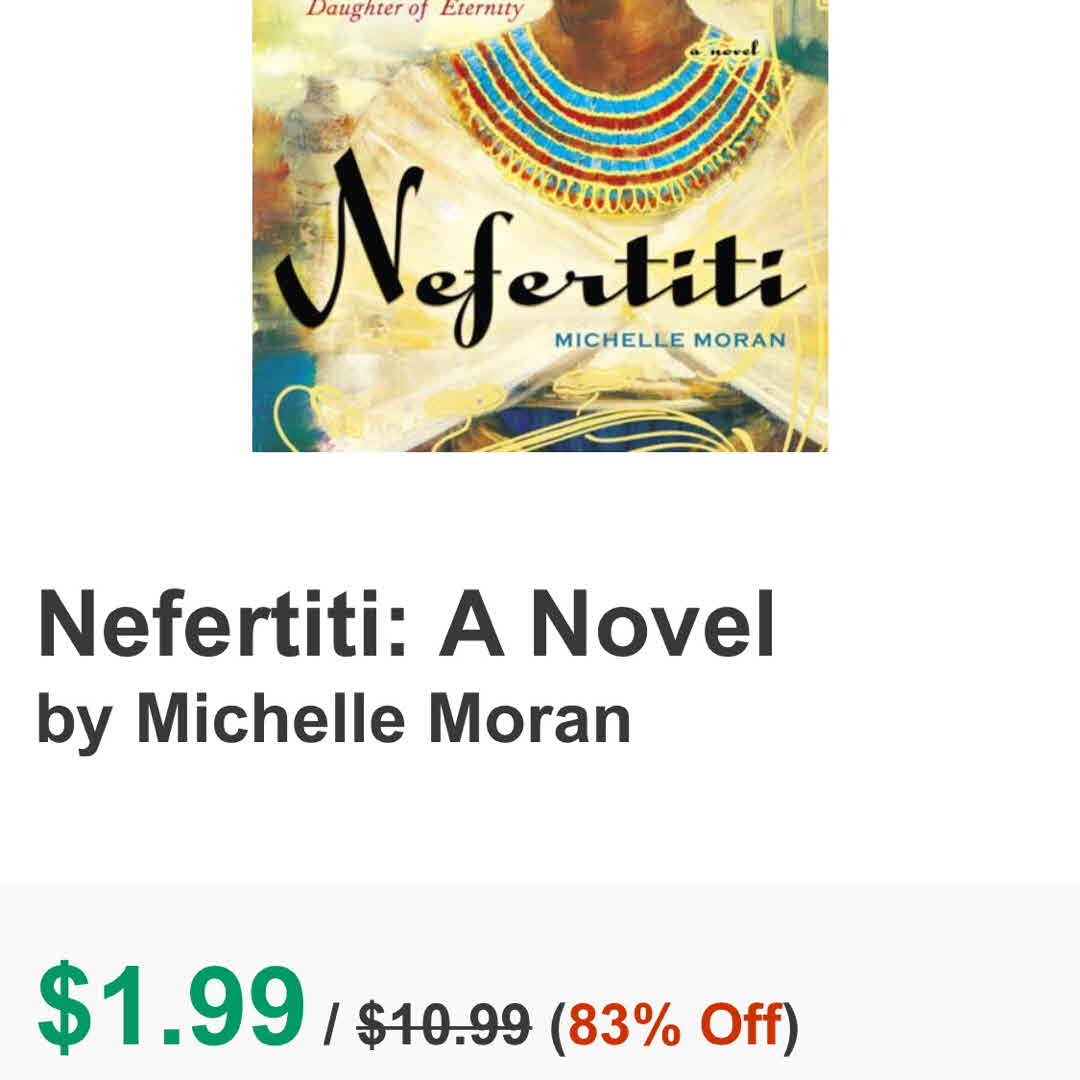Click the "Nefertiti: A Novel" title heading
The height and width of the screenshot is (1080, 1080).
406,624
